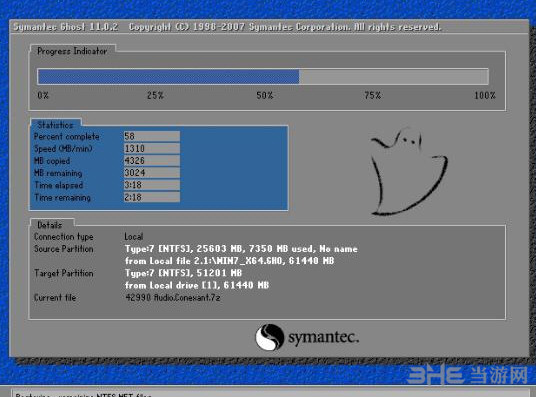The width and height of the screenshot is (536, 397).
Task: Click the MB remaining field showing 3024
Action: point(151,173)
